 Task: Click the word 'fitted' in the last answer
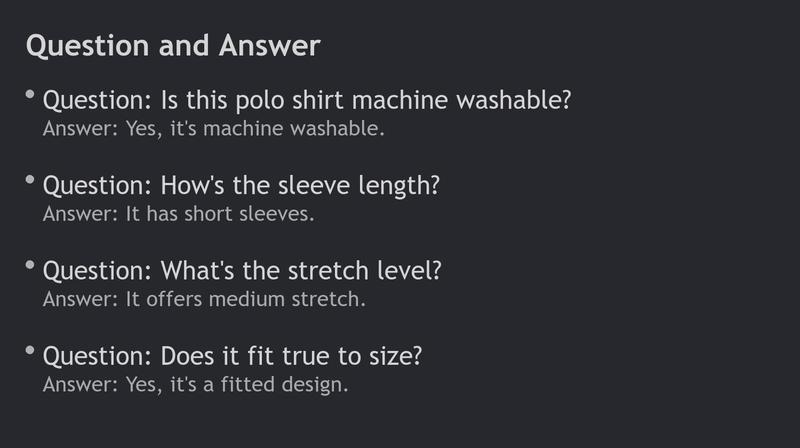pos(248,385)
